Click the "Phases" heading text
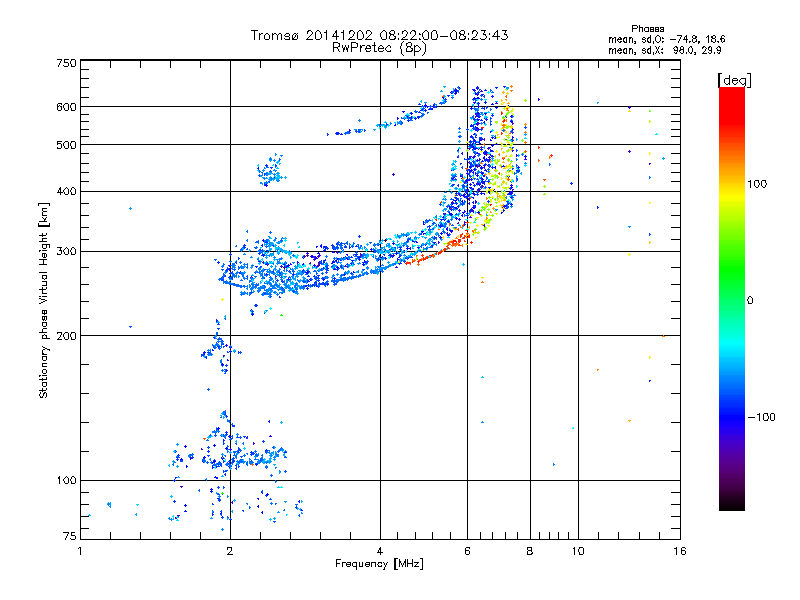 point(647,29)
